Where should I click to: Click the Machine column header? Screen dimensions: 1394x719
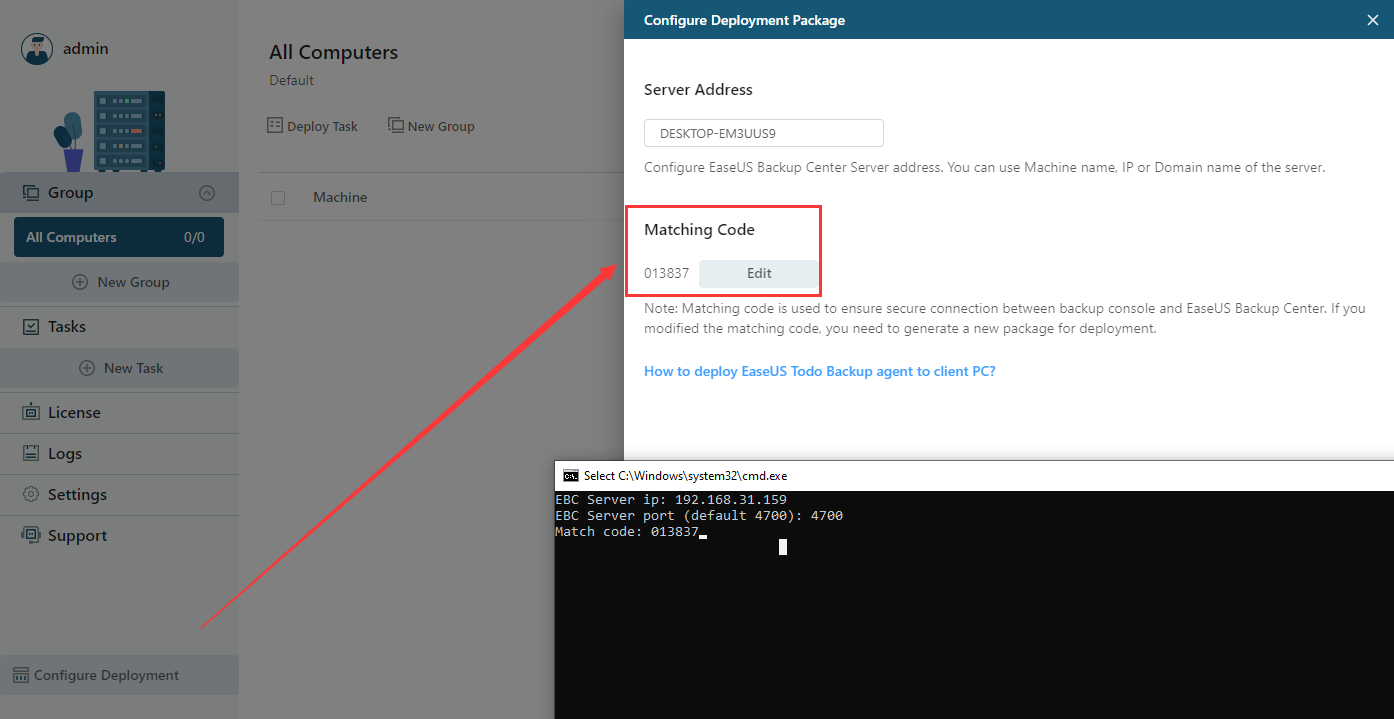click(340, 197)
